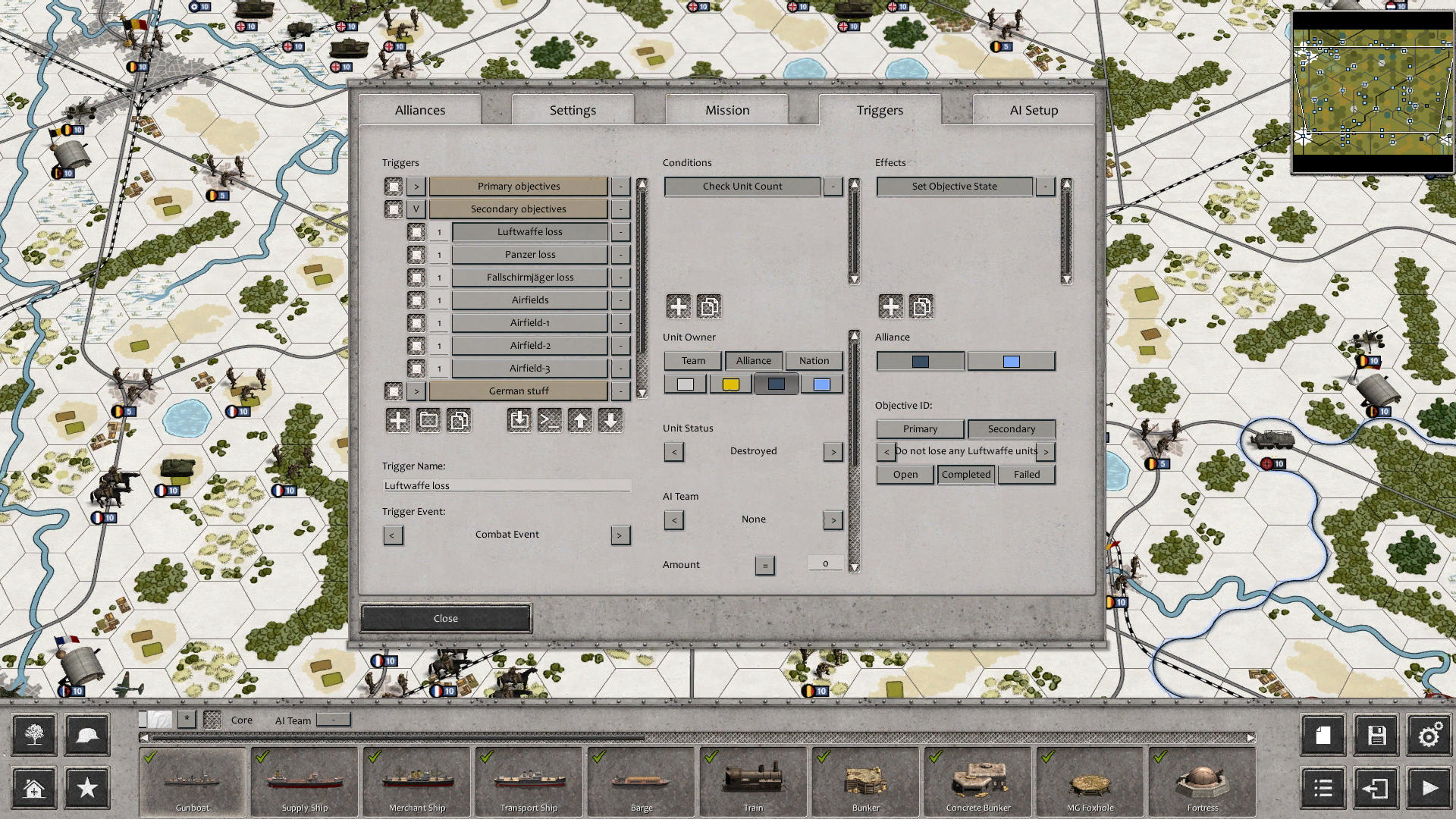
Task: Click the duplicate trigger copy icon
Action: (x=460, y=420)
